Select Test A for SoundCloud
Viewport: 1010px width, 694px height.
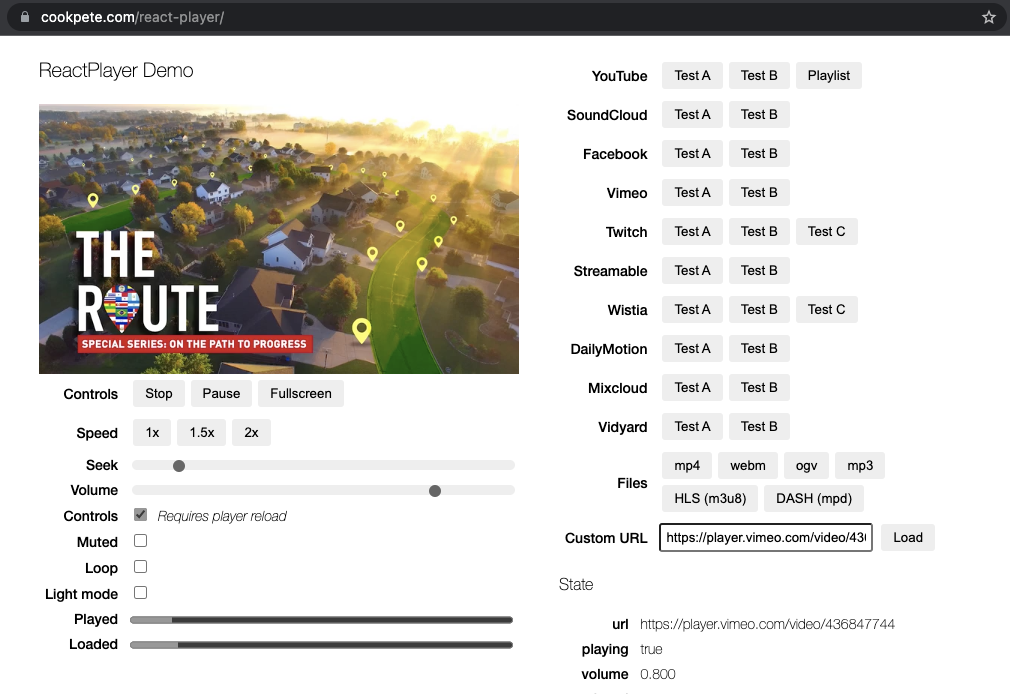(x=692, y=114)
